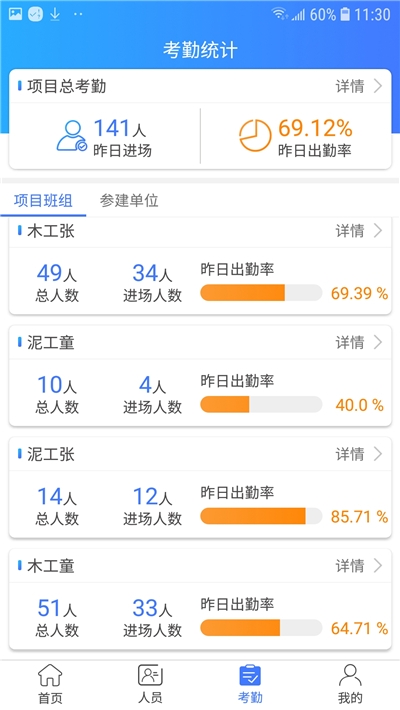Screen dimensions: 400x710
Task: Open 木工张 details arrow
Action: click(x=378, y=231)
